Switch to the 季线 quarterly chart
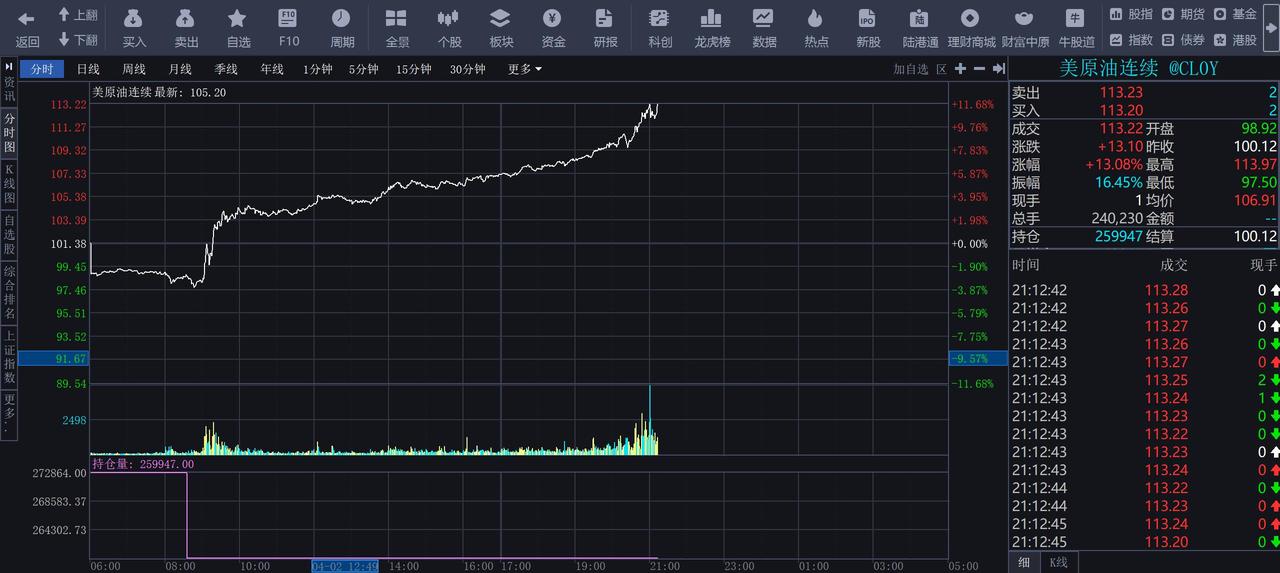The width and height of the screenshot is (1280, 573). pyautogui.click(x=226, y=69)
